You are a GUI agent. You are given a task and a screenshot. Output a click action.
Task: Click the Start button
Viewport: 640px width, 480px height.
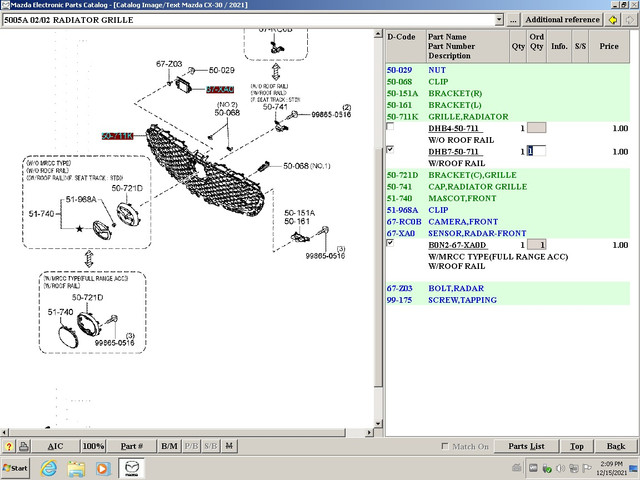tap(16, 468)
